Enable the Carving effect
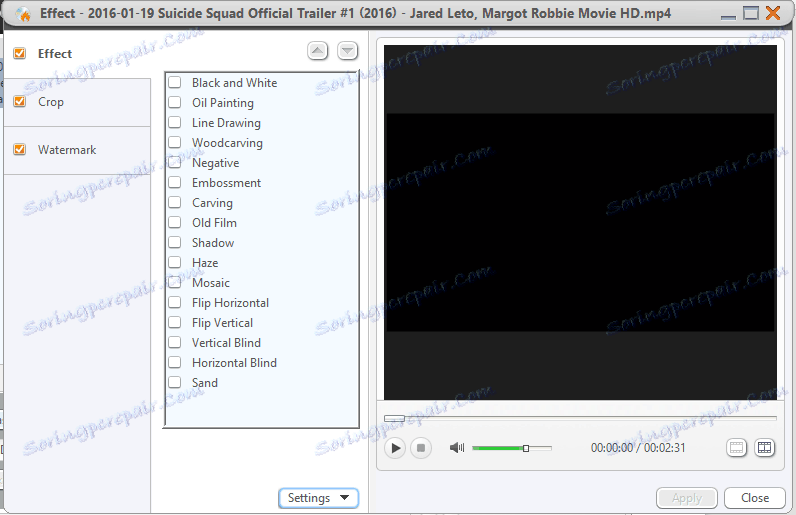The width and height of the screenshot is (796, 515). pyautogui.click(x=175, y=203)
